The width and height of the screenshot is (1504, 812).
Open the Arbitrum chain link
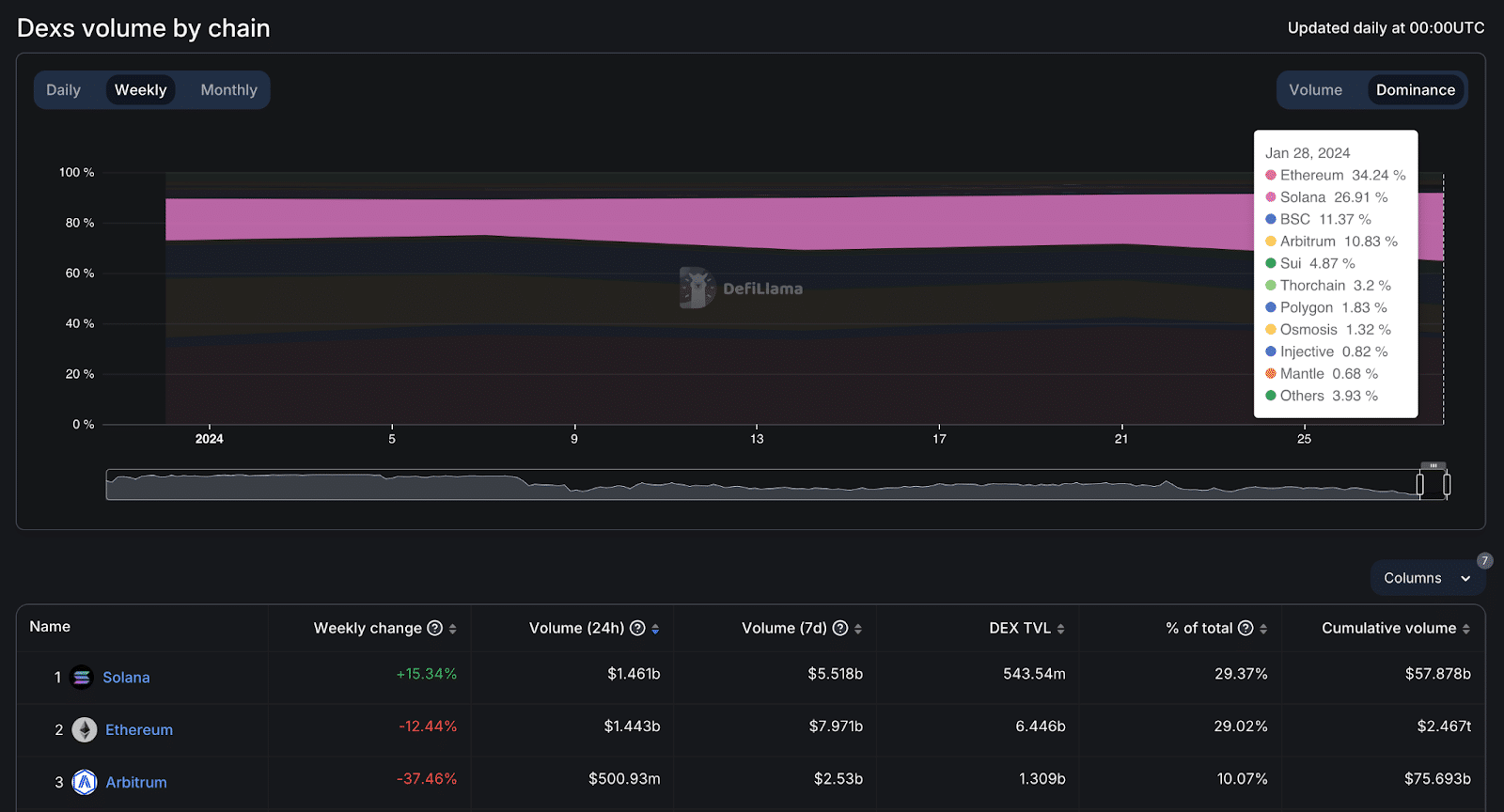136,783
